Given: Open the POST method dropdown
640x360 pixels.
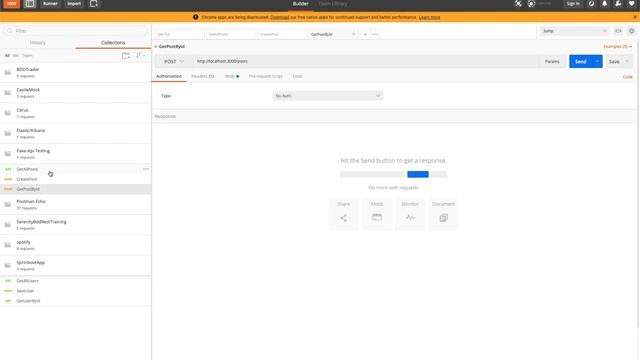Looking at the screenshot, I should (174, 61).
